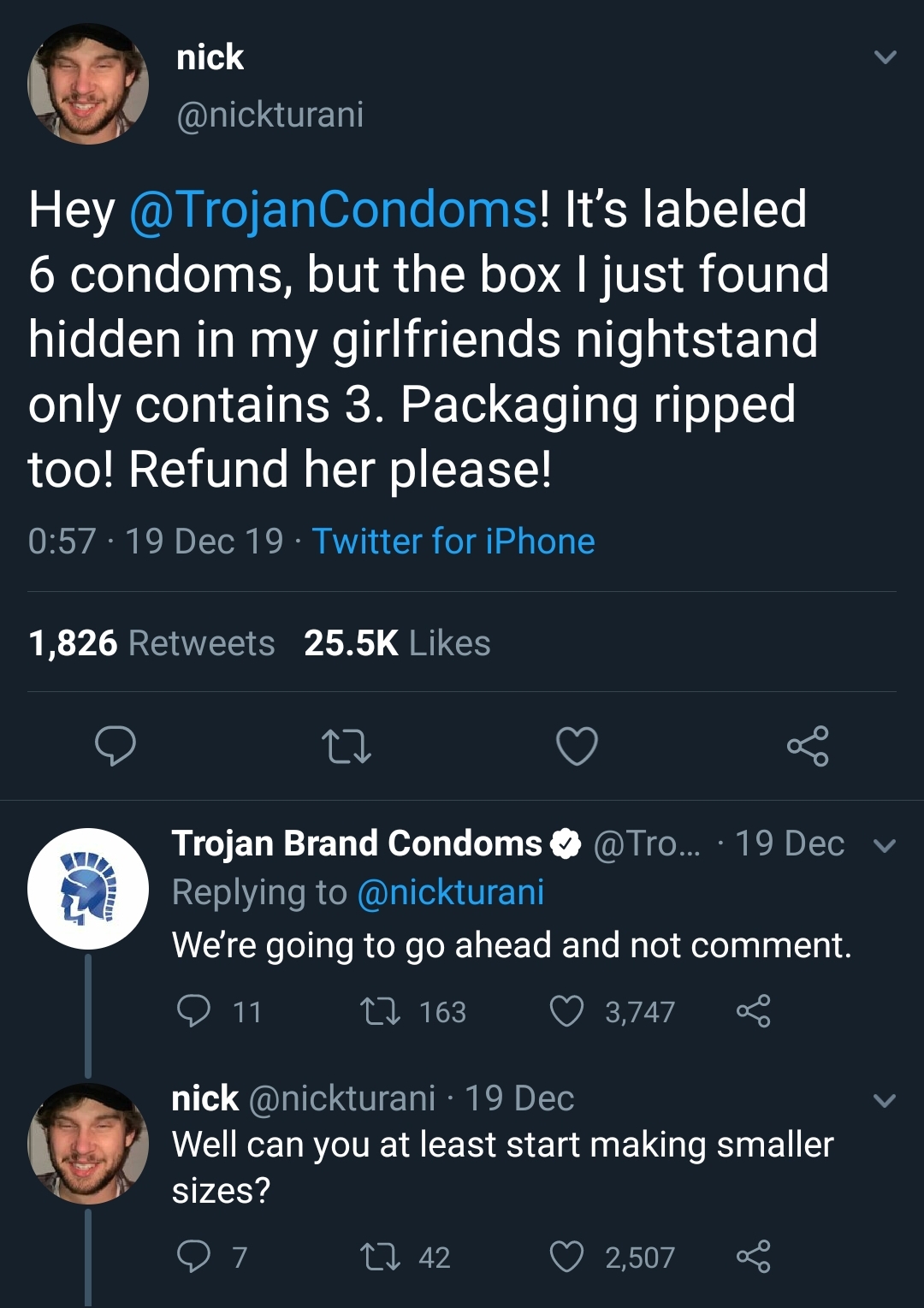Tap the 'Twitter for iPhone' link

click(x=453, y=542)
